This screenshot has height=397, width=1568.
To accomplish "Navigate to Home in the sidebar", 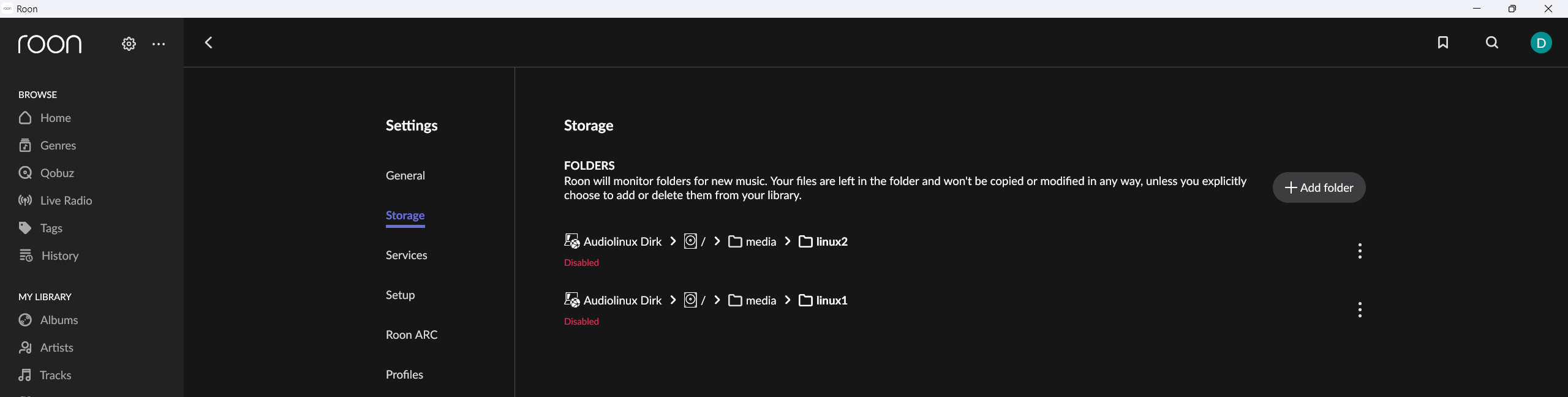I will [x=56, y=118].
